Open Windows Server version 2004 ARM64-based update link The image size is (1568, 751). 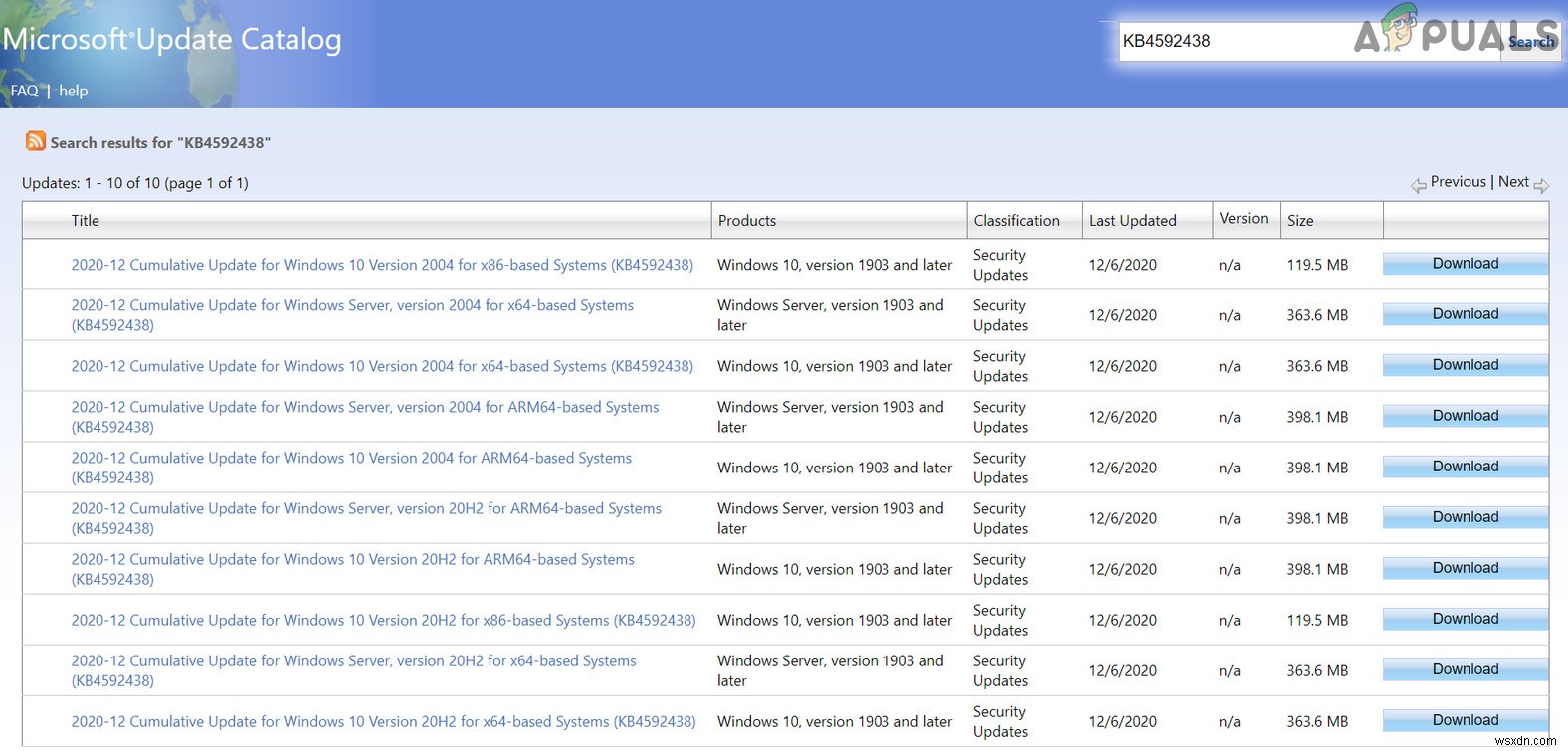tap(365, 417)
